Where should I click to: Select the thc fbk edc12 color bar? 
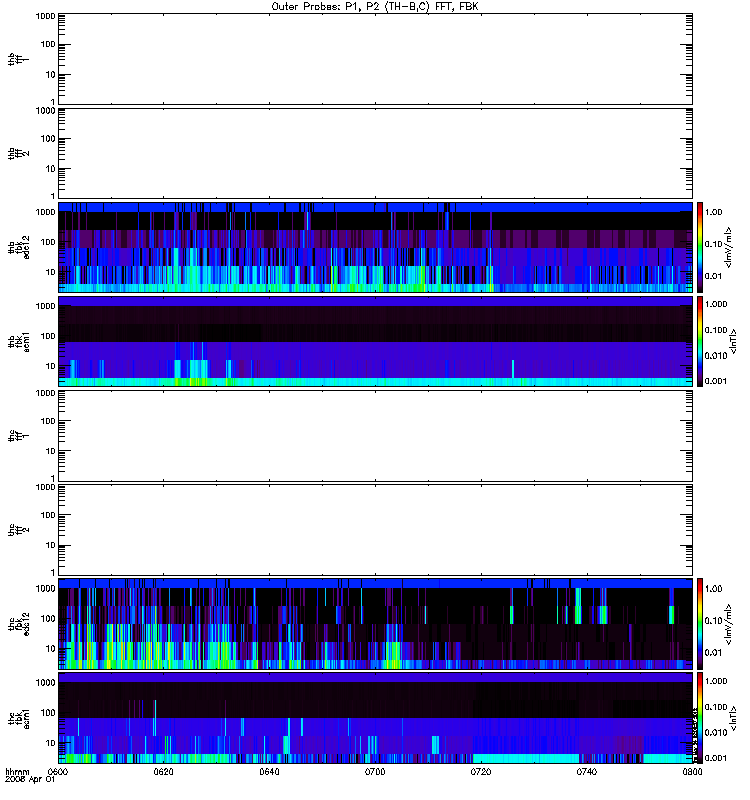coord(700,623)
